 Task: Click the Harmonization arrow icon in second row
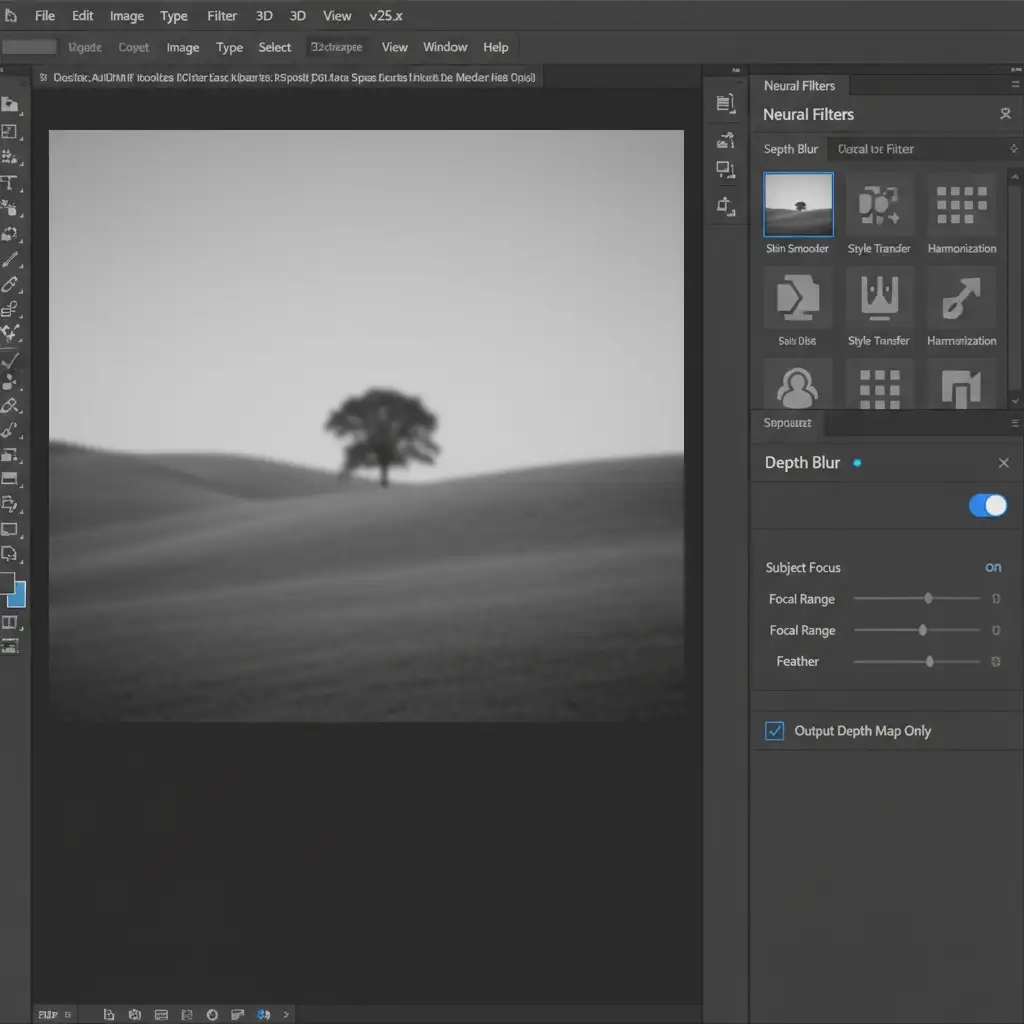click(x=961, y=297)
